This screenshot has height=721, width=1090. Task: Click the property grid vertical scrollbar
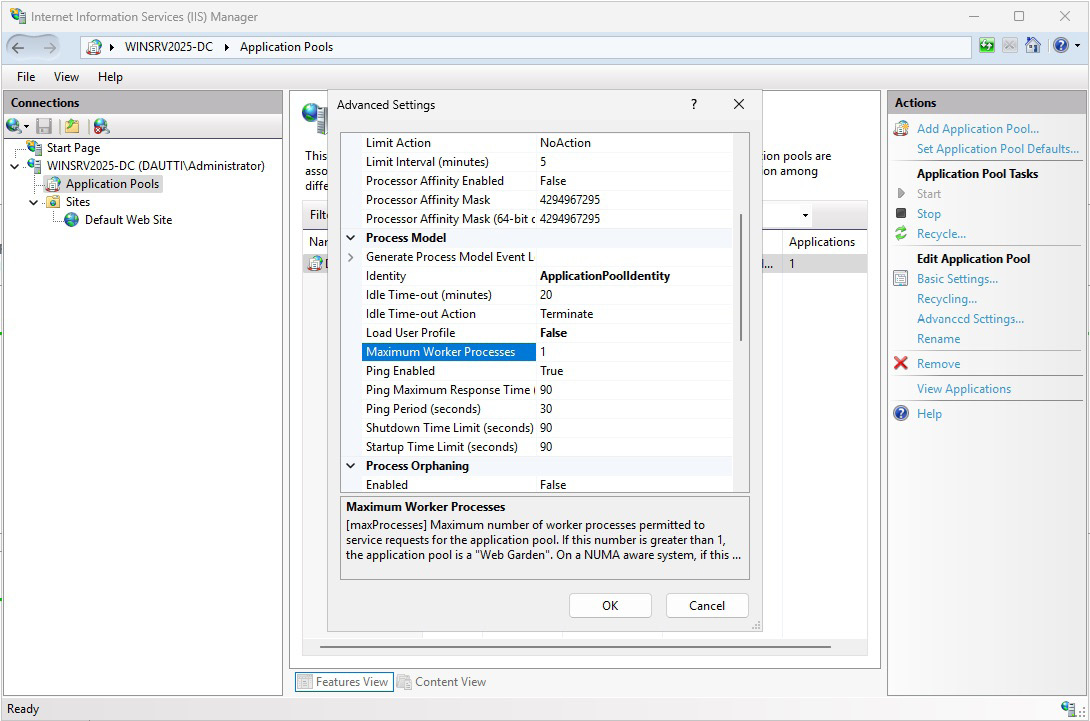pos(741,277)
